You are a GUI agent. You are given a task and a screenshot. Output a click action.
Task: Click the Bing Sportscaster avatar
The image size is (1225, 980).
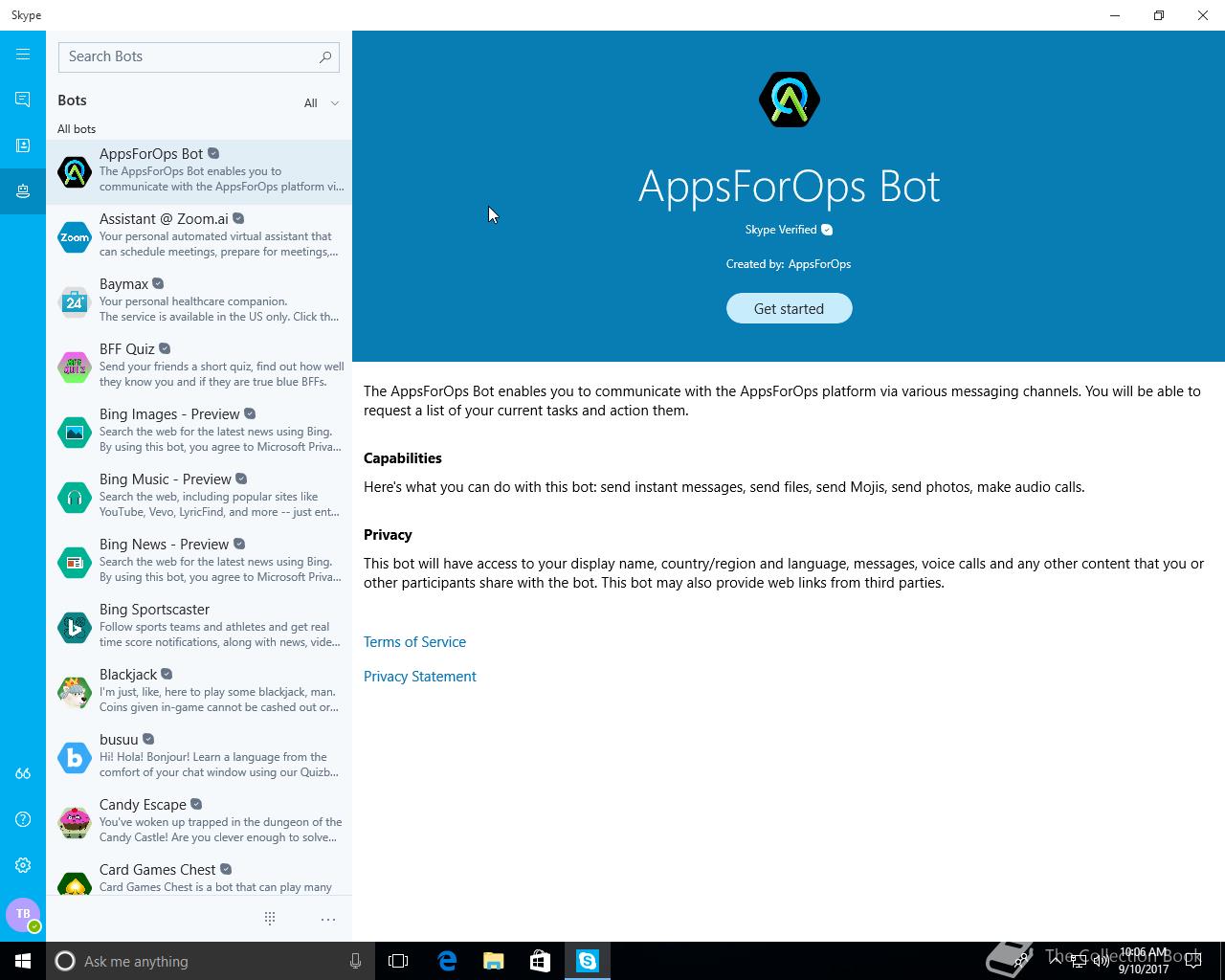tap(75, 628)
